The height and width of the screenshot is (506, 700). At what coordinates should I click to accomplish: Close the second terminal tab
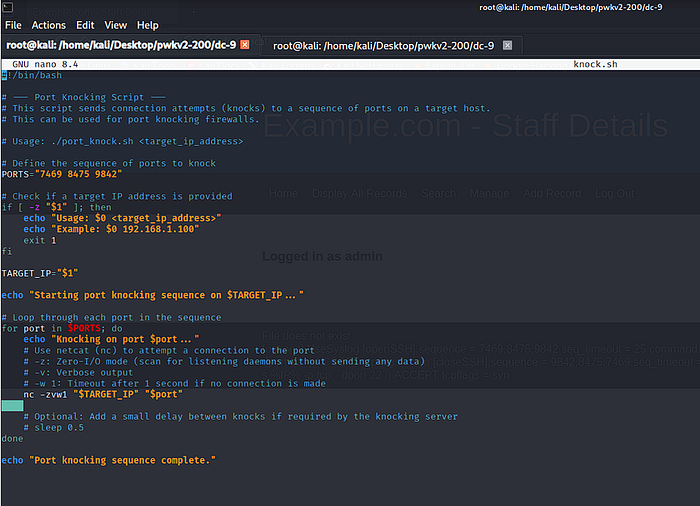(x=507, y=45)
